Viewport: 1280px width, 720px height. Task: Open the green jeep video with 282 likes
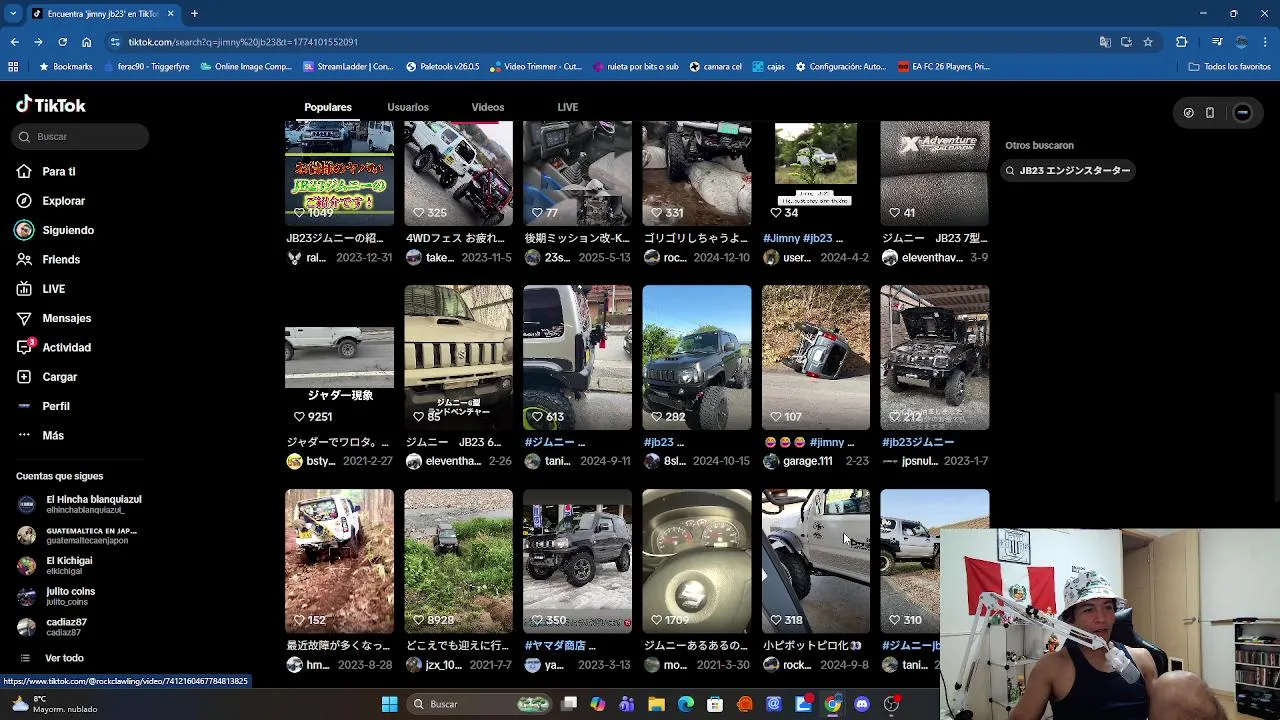click(697, 358)
